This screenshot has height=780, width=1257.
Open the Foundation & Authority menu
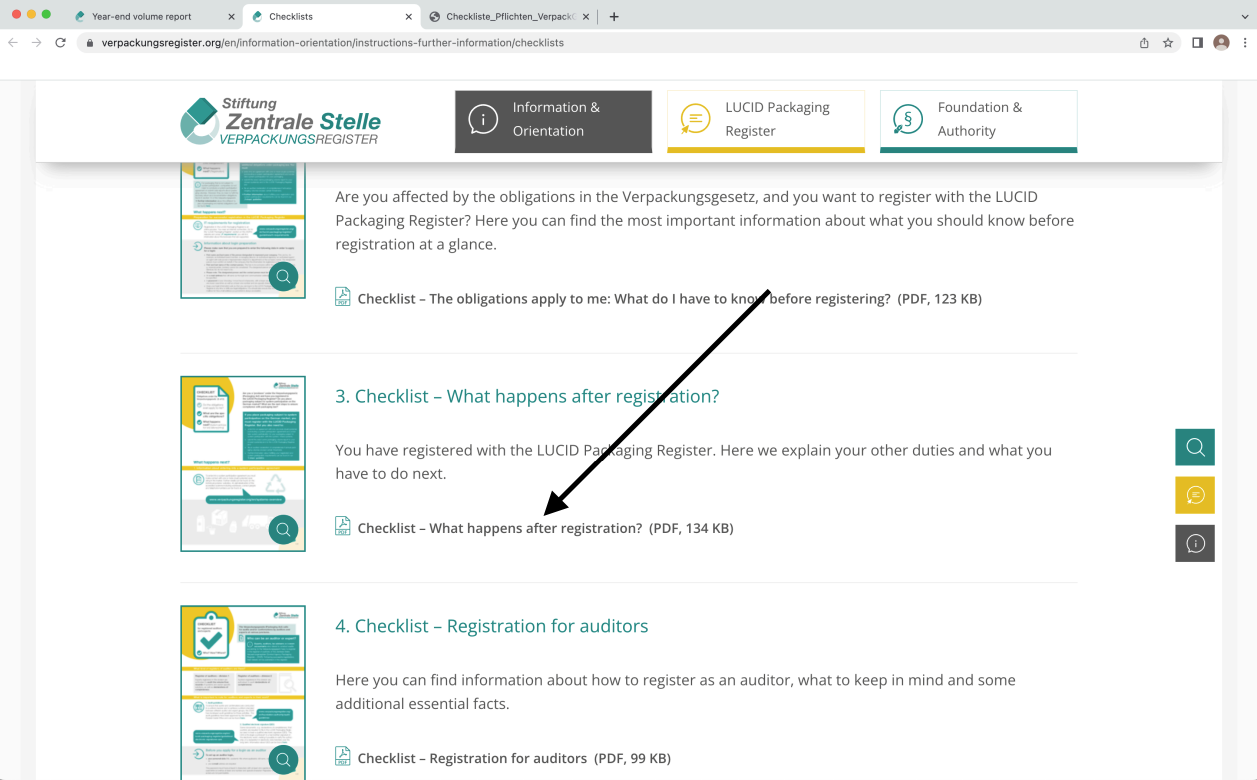978,120
